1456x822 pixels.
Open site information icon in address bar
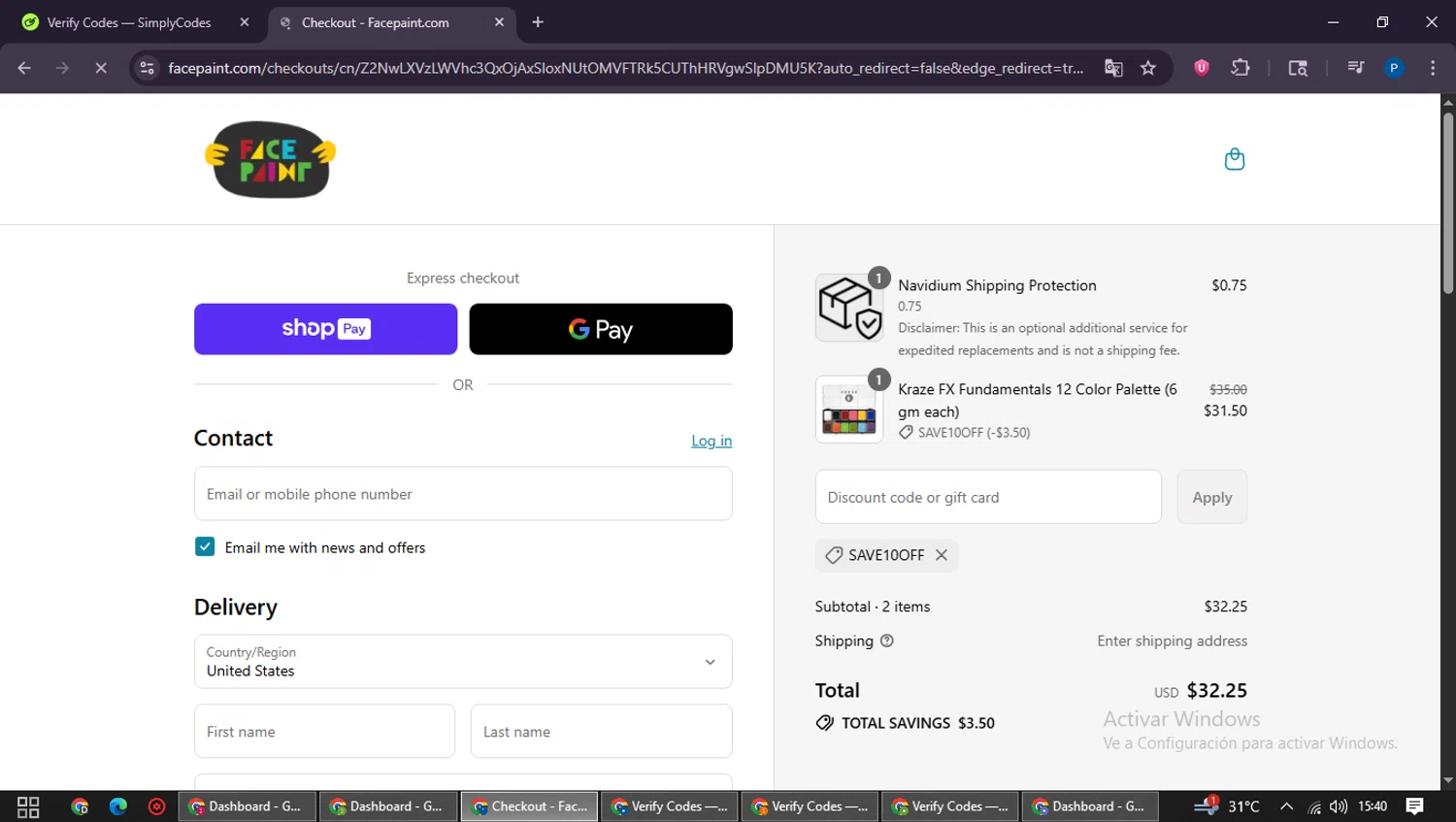tap(147, 68)
